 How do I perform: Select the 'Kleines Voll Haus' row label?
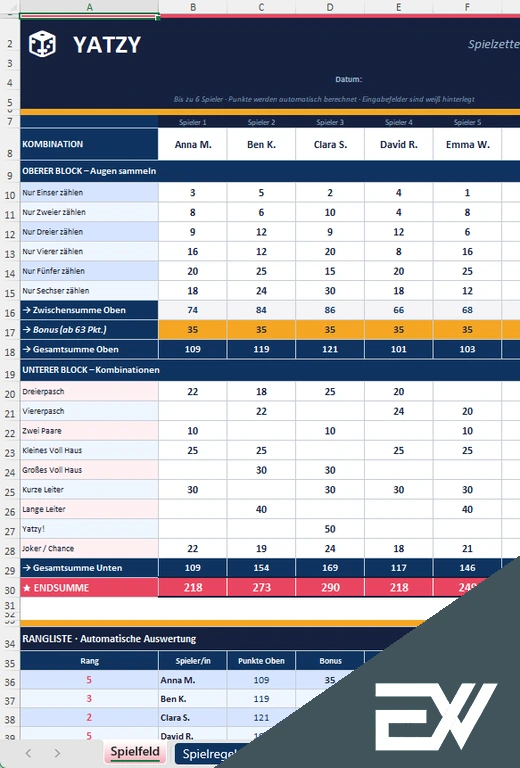pos(89,451)
